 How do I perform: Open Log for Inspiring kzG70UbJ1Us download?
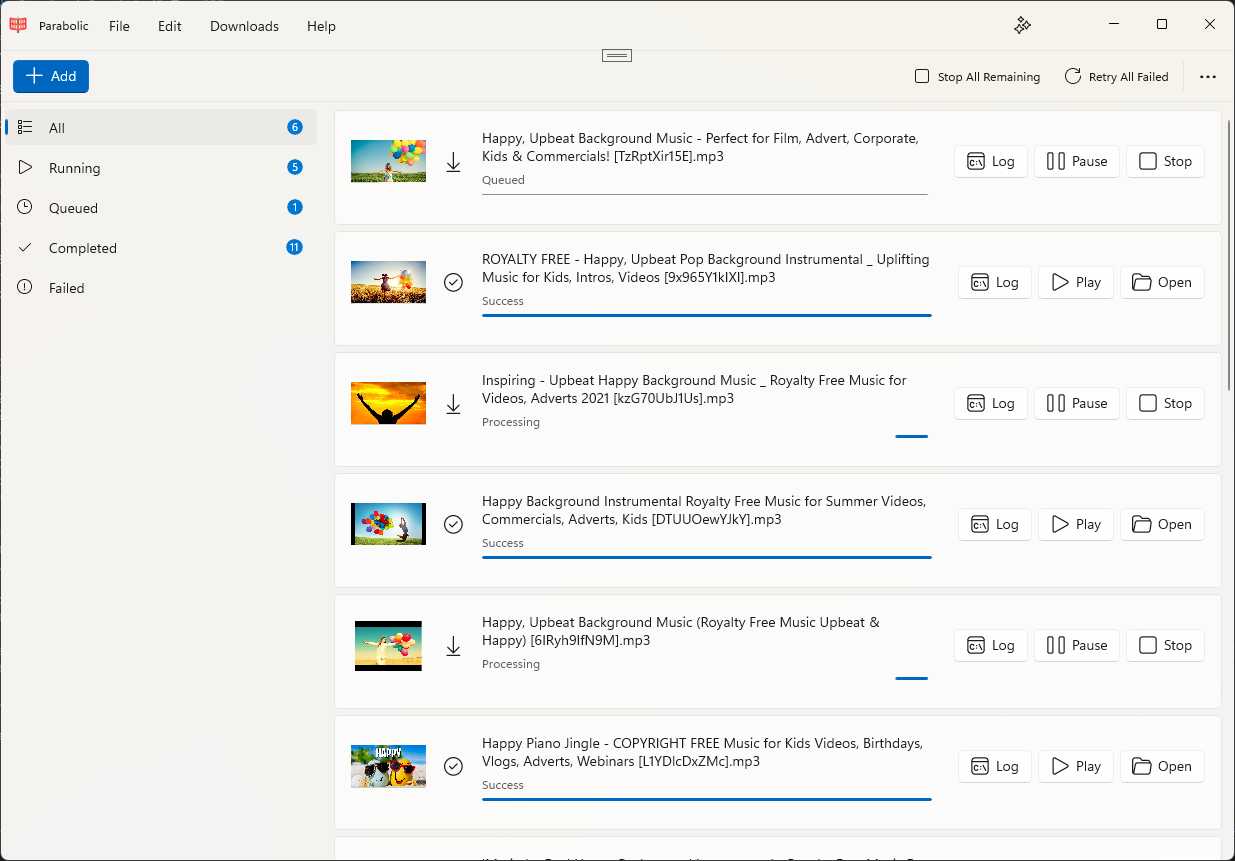pos(991,403)
